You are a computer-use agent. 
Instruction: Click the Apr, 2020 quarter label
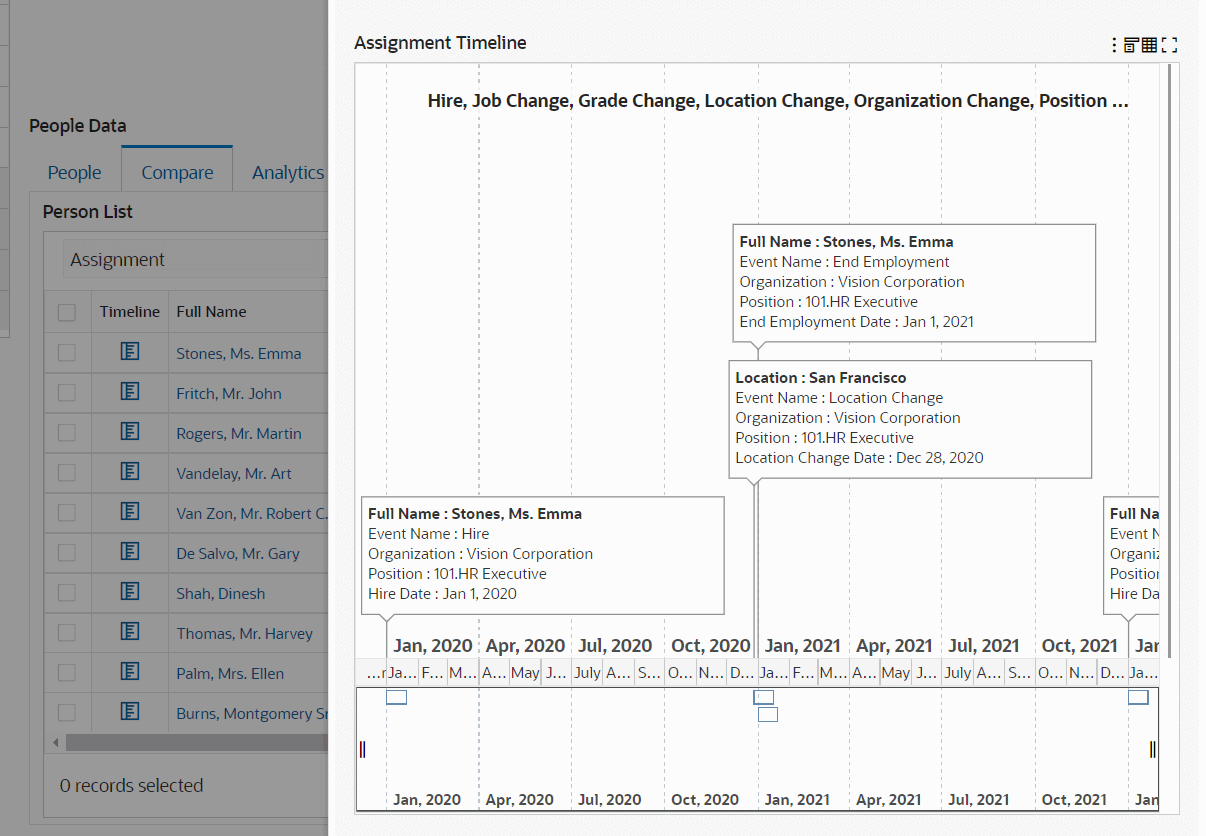click(x=525, y=646)
